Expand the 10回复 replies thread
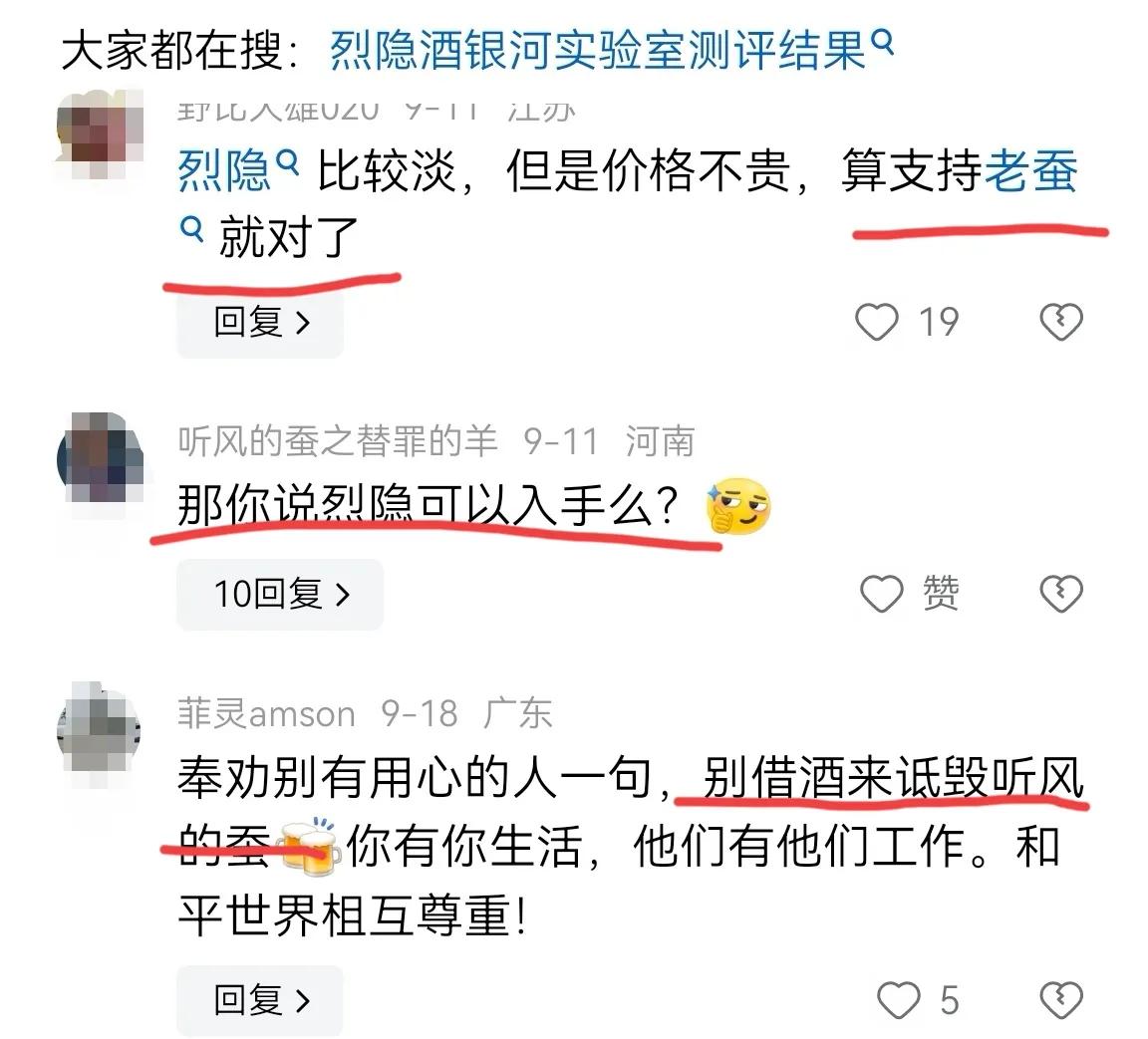Viewport: 1148px width, 1039px height. 280,594
